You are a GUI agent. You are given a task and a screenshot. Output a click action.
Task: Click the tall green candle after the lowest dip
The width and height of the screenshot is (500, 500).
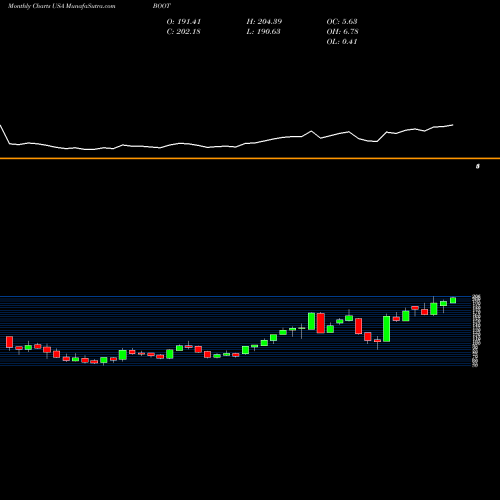click(x=387, y=329)
